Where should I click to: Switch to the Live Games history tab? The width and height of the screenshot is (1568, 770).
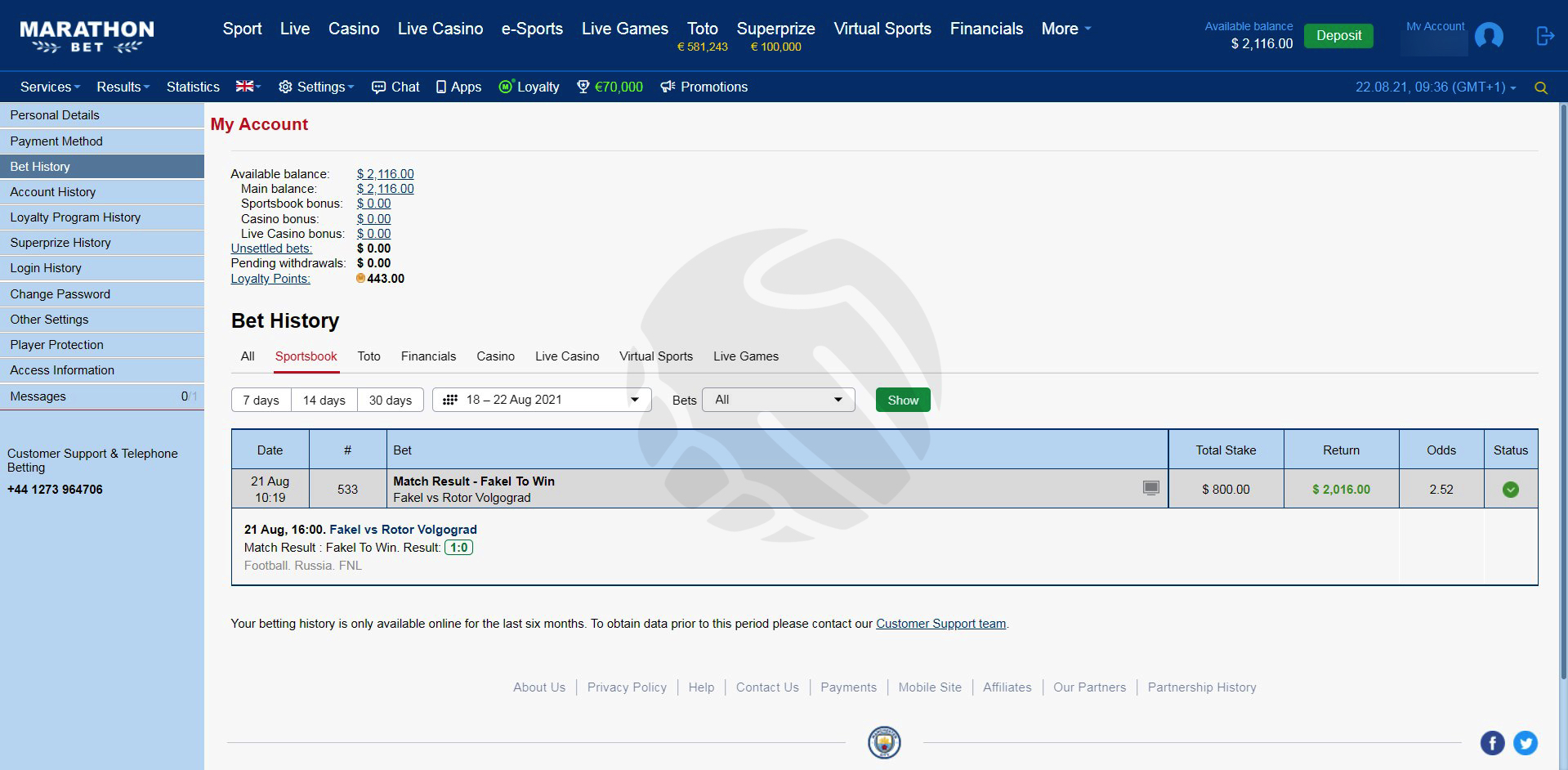[x=746, y=356]
